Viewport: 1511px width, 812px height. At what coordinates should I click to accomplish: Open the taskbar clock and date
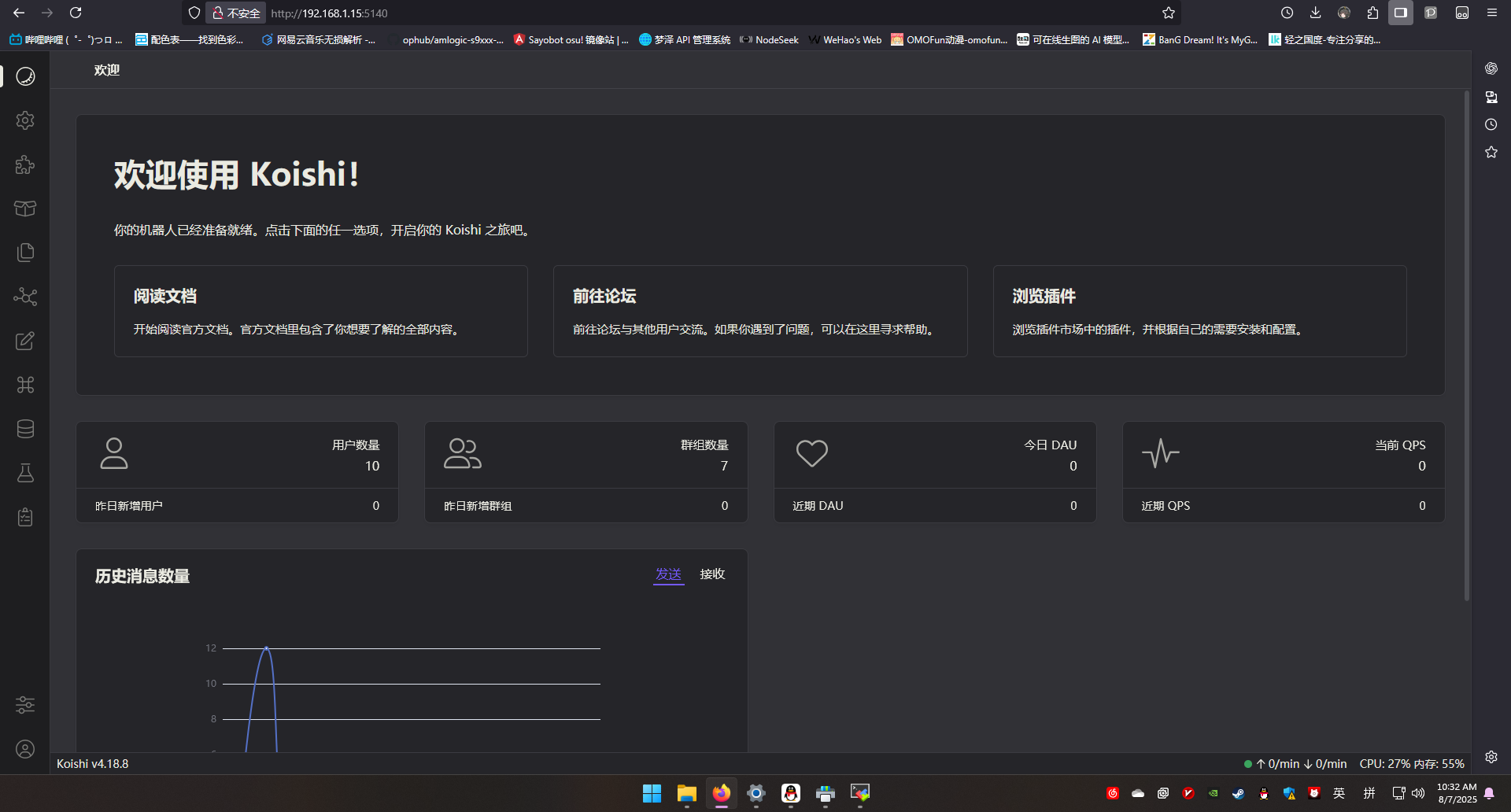point(1457,793)
